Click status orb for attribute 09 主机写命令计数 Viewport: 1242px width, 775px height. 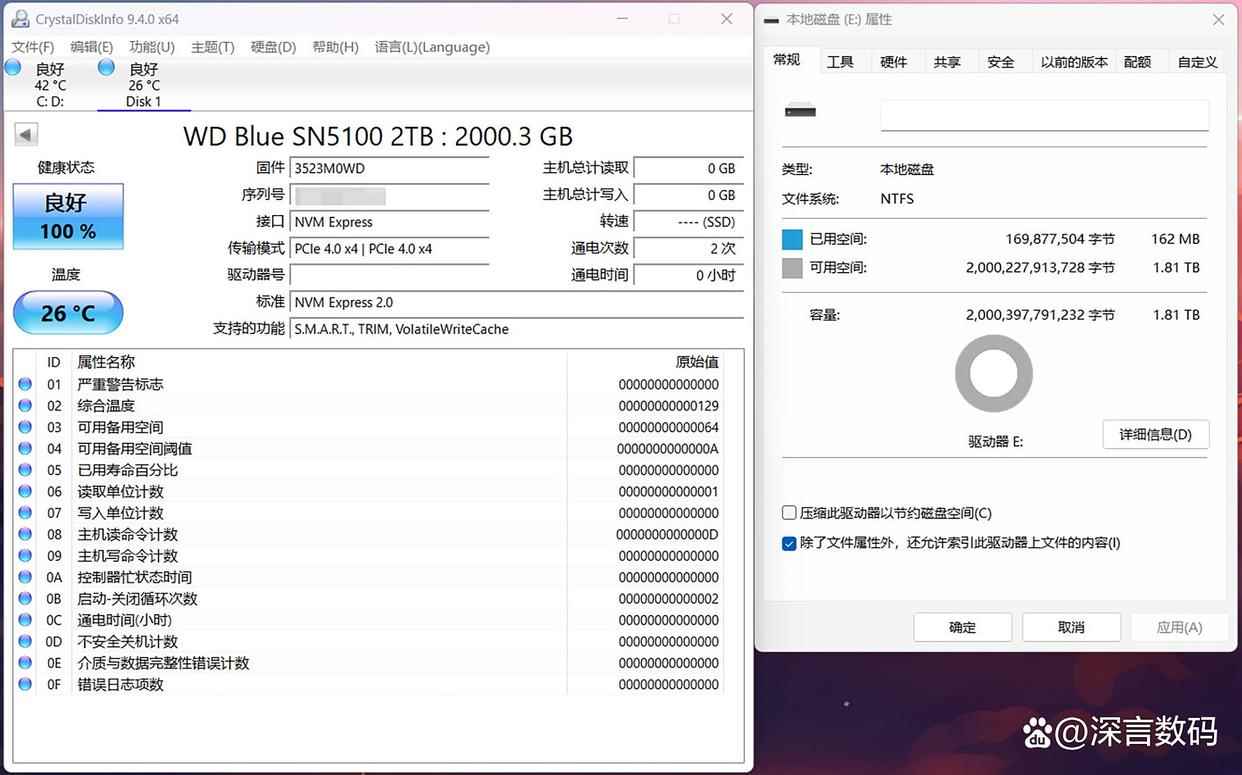(25, 556)
